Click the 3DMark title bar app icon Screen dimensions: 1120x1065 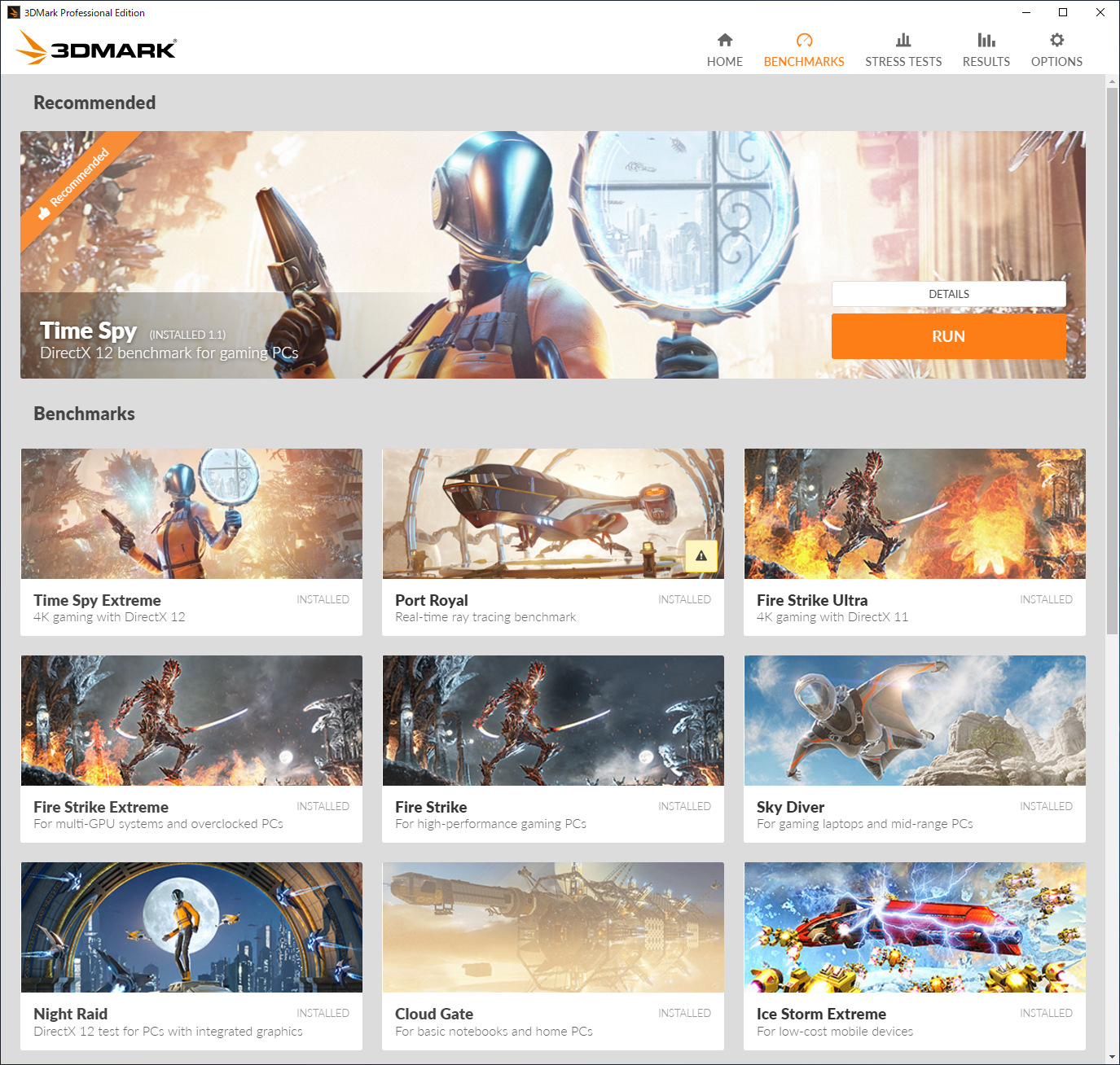14,12
